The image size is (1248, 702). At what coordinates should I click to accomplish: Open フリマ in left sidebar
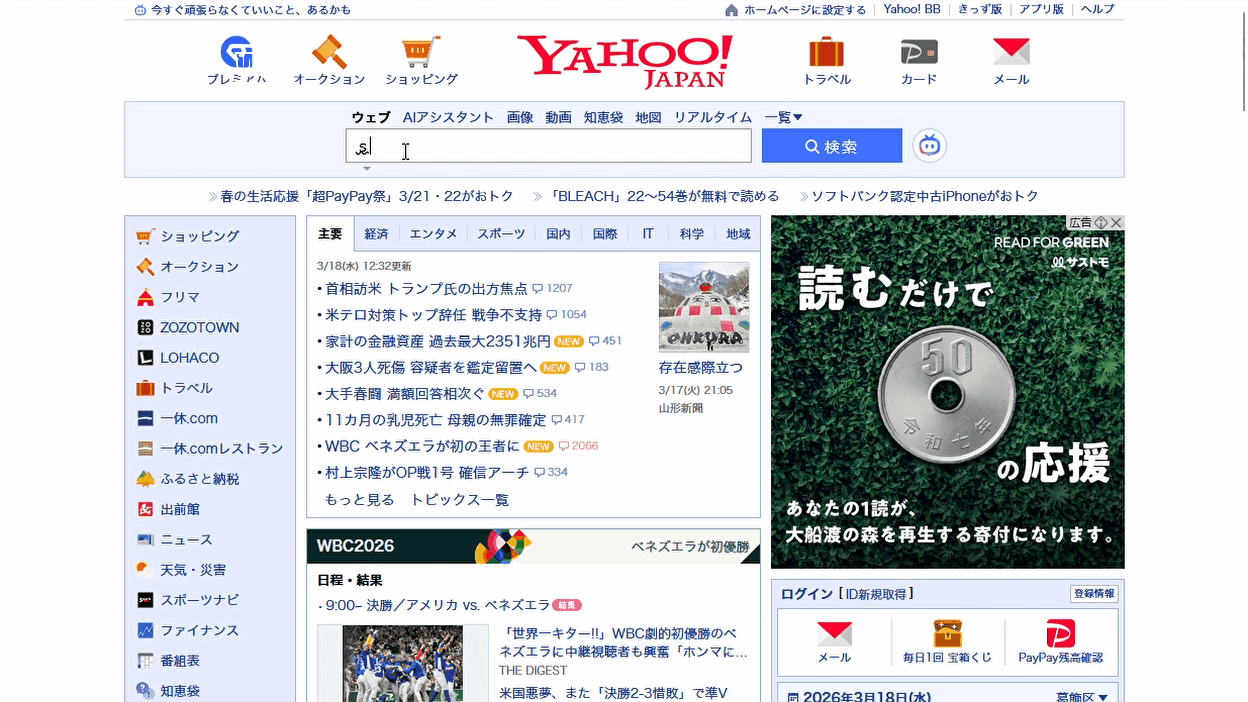[168, 297]
